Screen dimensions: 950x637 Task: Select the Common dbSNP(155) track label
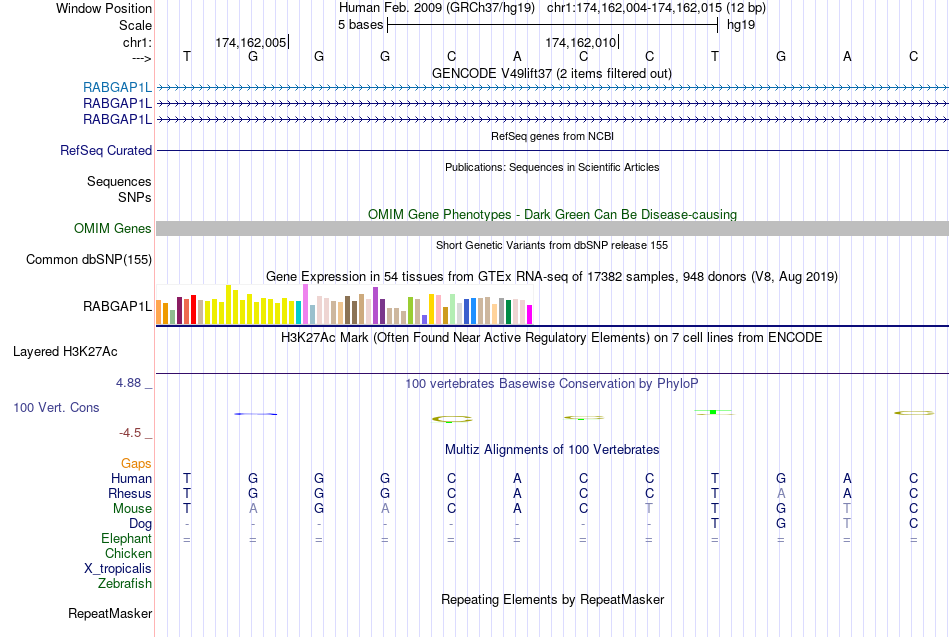[x=89, y=259]
